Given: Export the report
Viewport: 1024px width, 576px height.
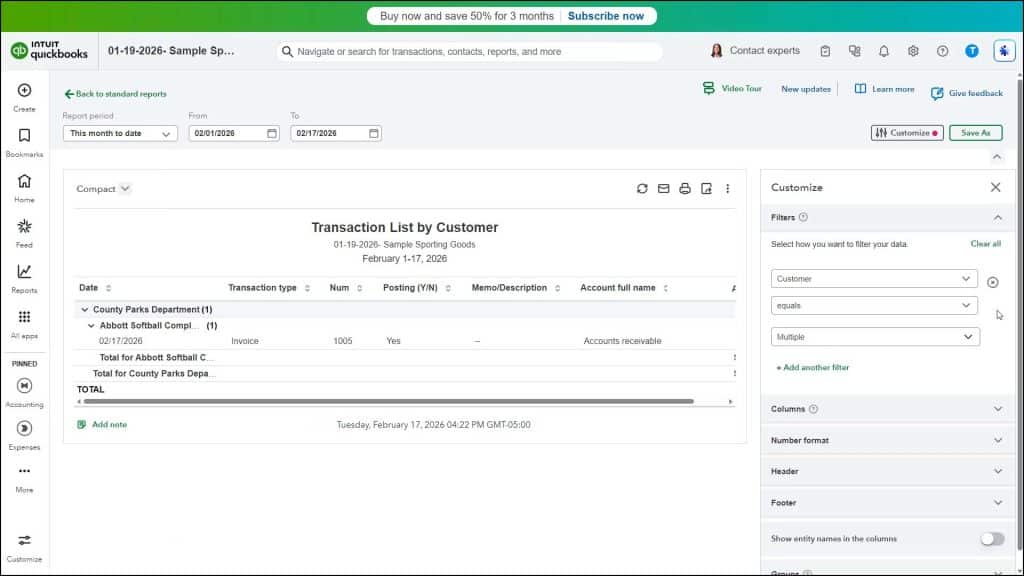Looking at the screenshot, I should pyautogui.click(x=706, y=188).
